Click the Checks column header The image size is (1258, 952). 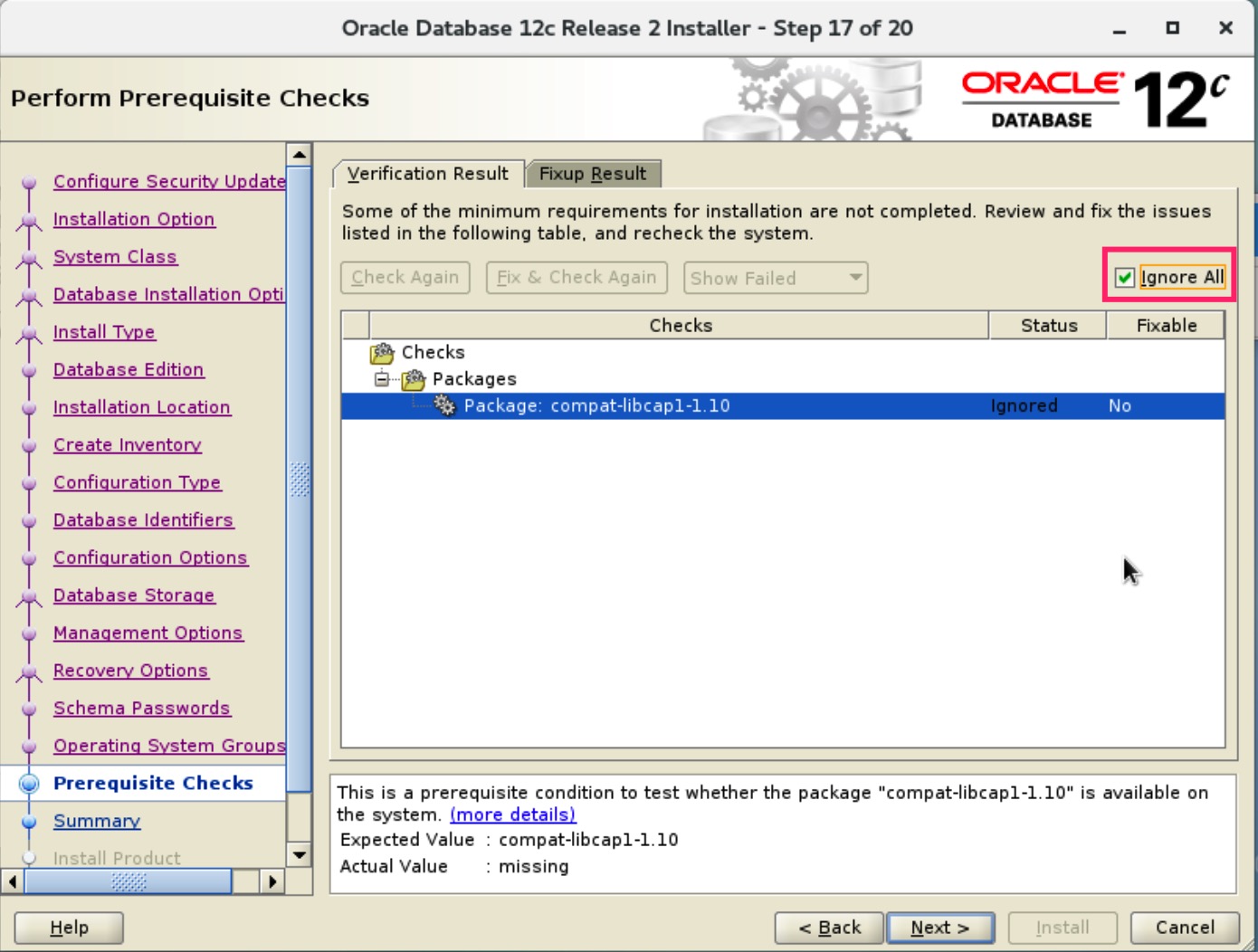click(x=680, y=326)
